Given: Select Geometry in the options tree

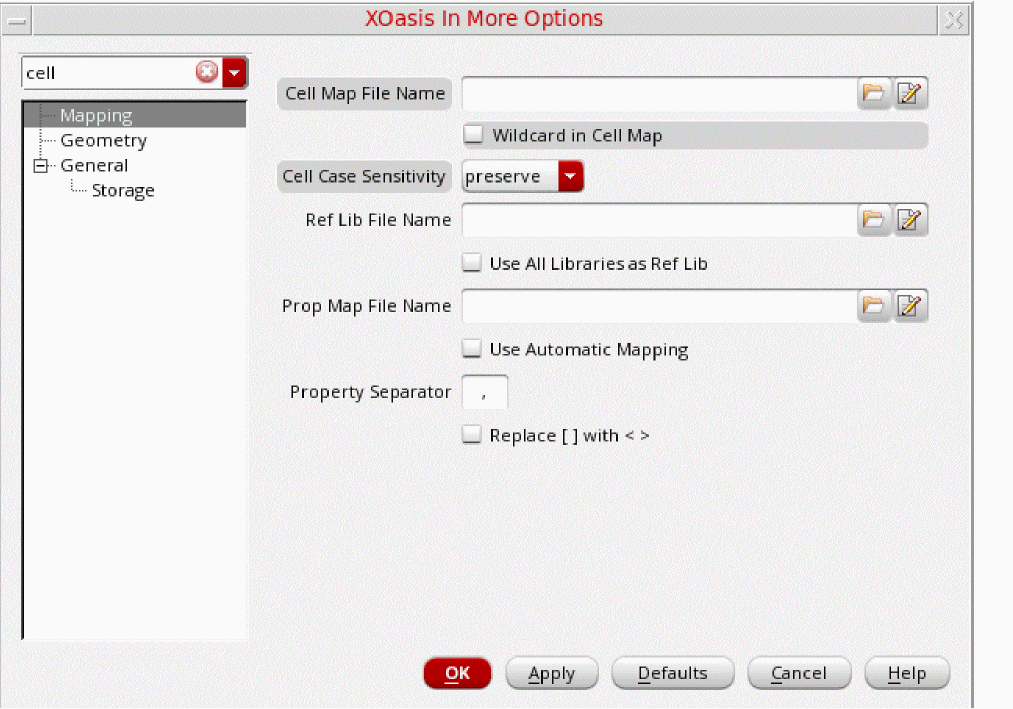Looking at the screenshot, I should coord(103,140).
